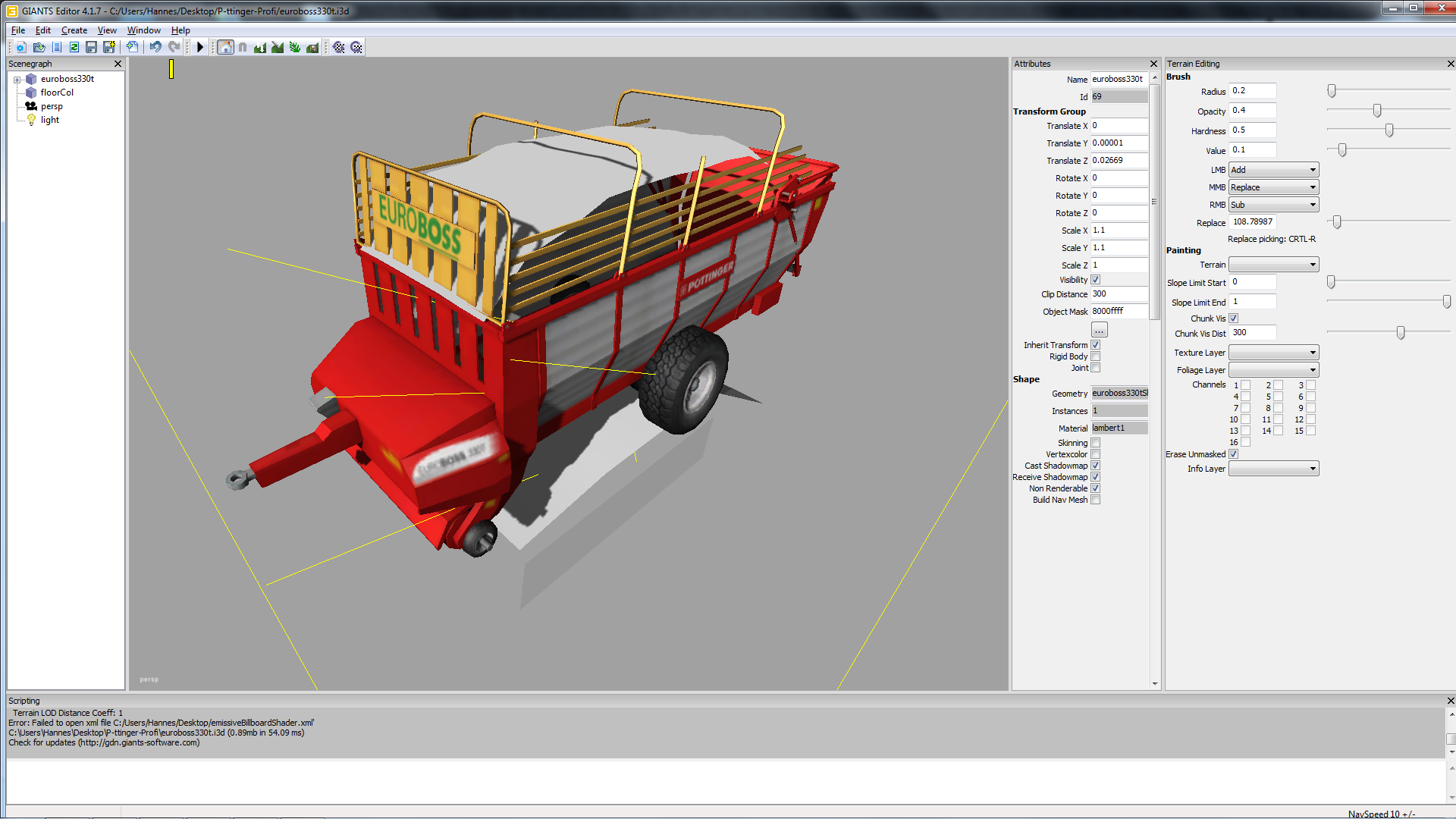This screenshot has width=1456, height=819.
Task: Click the Clip Distance input field
Action: (1119, 294)
